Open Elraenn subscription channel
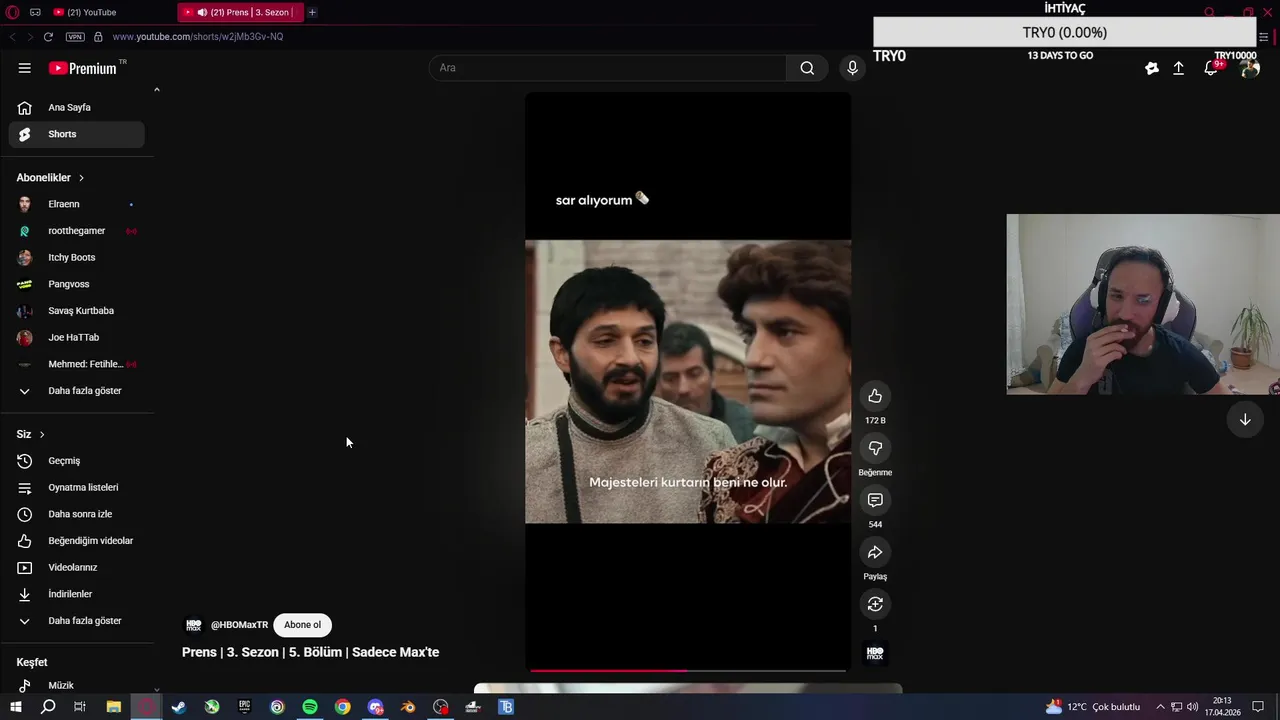 [x=77, y=204]
